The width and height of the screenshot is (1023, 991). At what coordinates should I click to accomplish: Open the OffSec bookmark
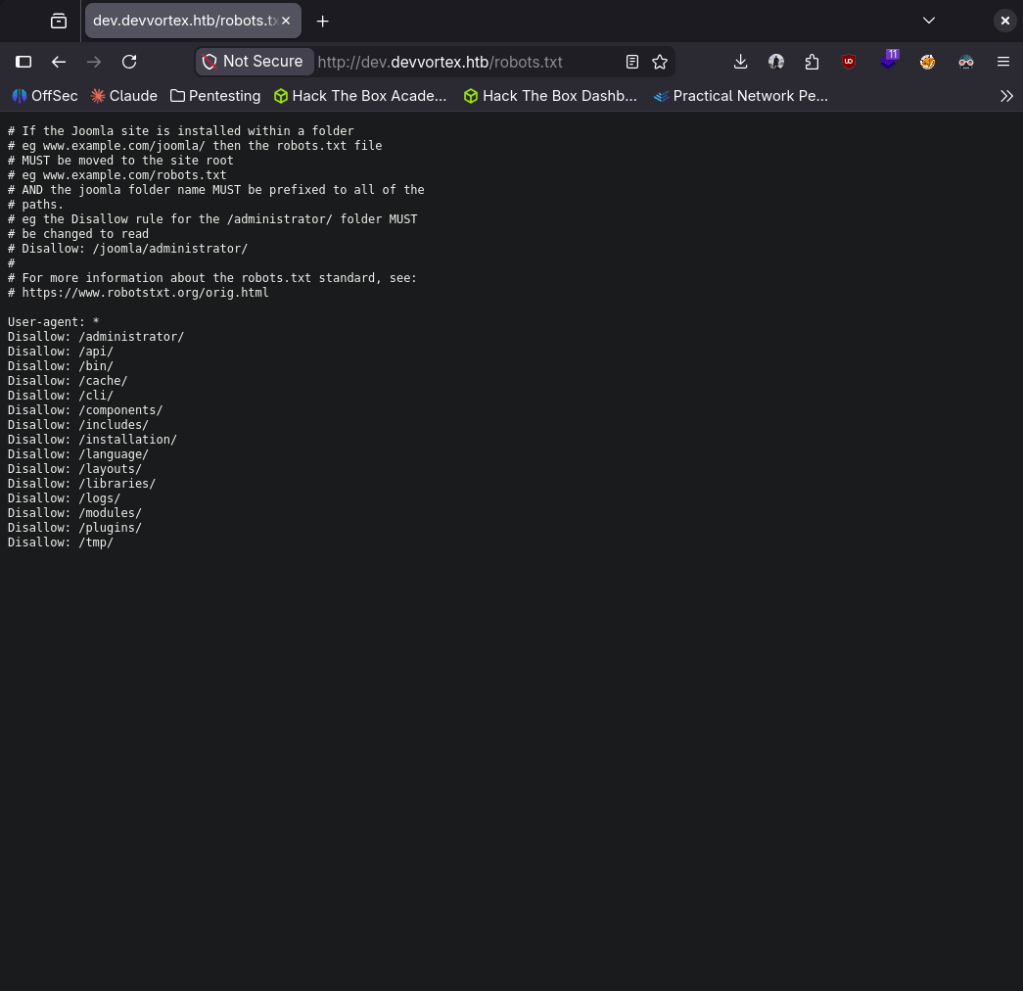45,96
